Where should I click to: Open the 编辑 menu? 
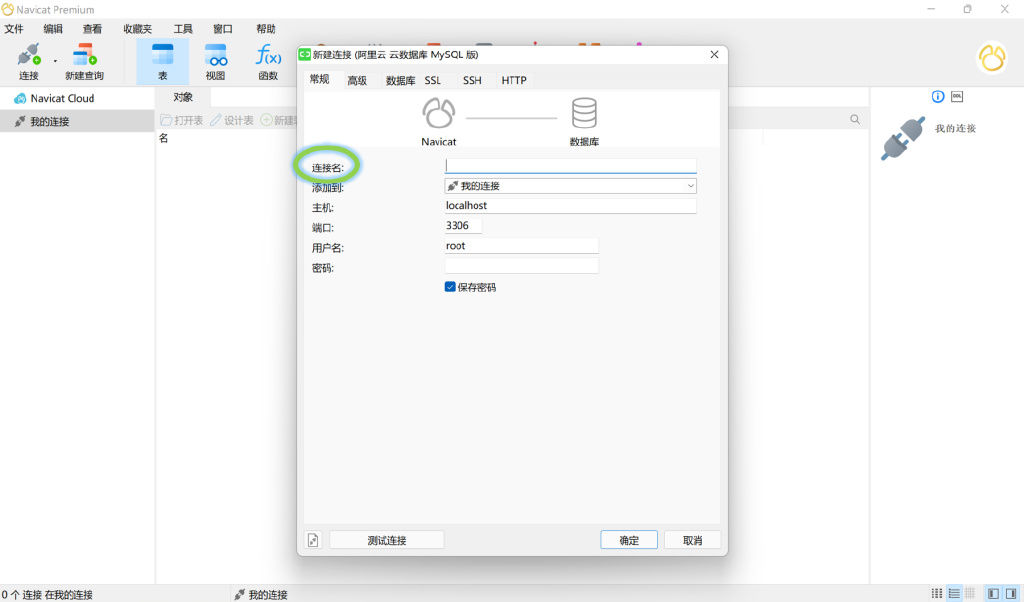pyautogui.click(x=53, y=29)
